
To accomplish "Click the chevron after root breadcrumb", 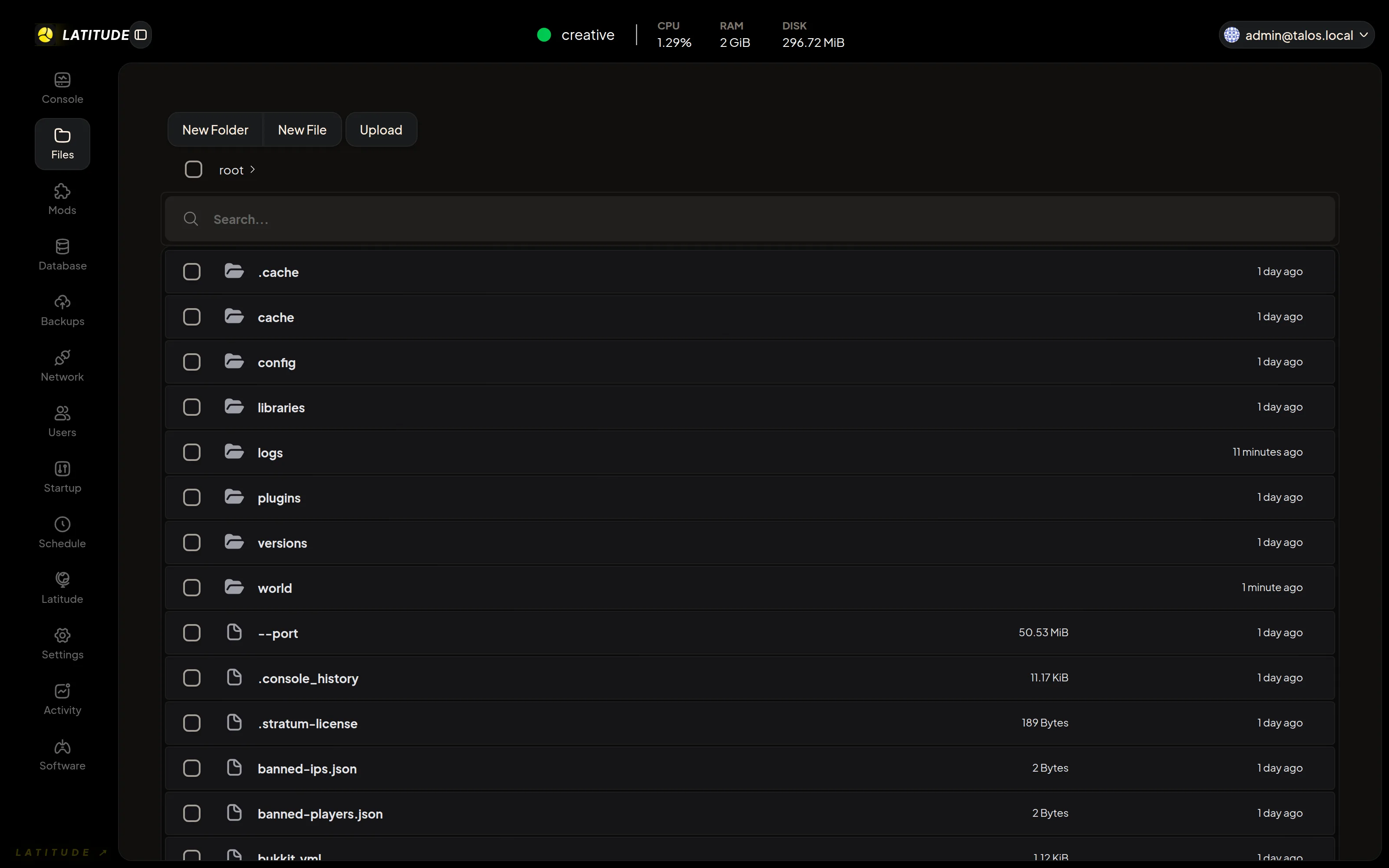I will pos(253,169).
